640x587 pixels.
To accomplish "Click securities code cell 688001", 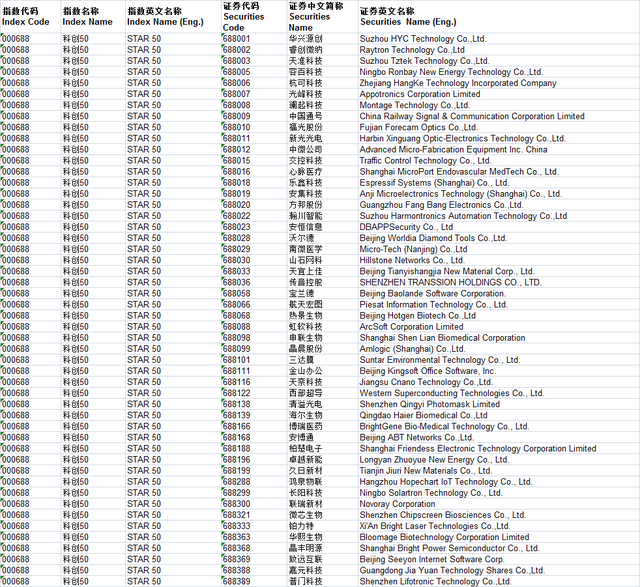I will coord(254,39).
